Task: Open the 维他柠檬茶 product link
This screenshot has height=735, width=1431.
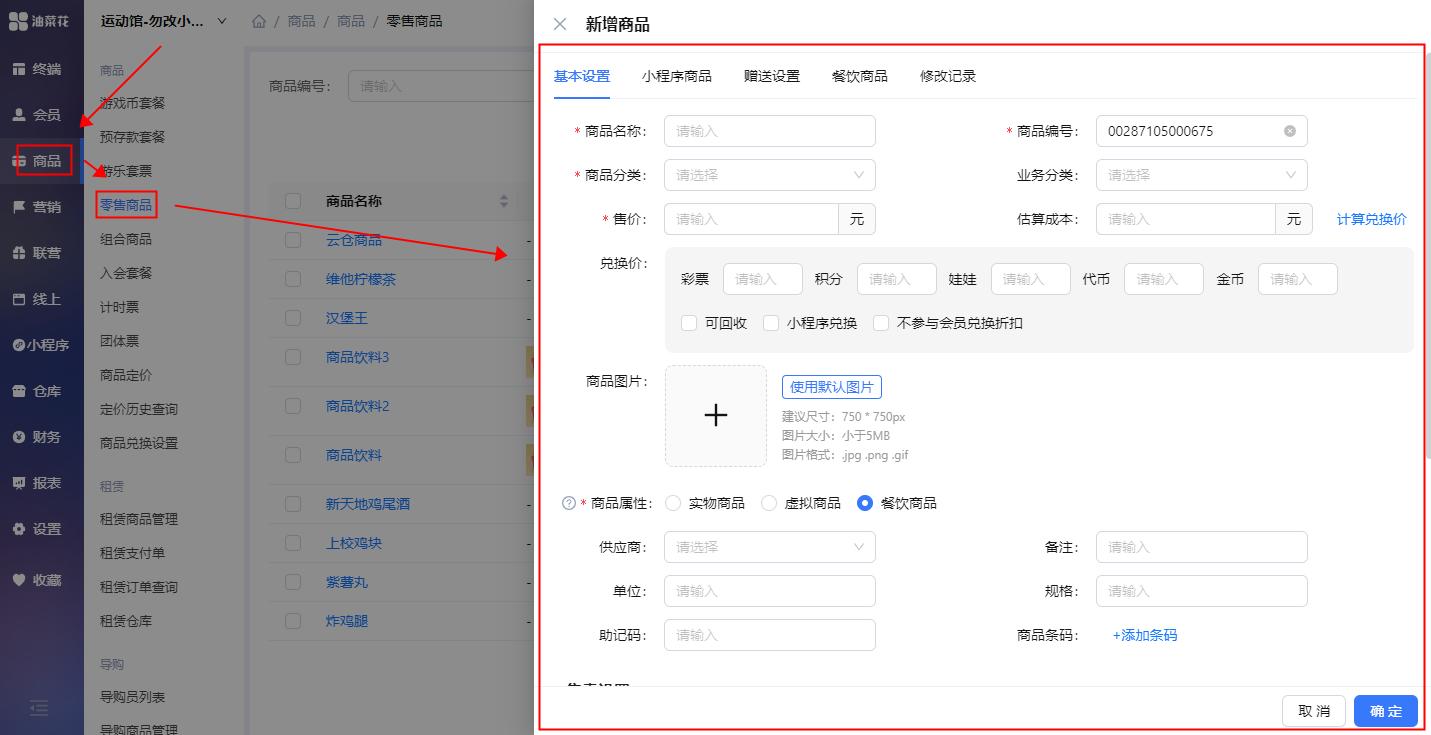Action: pyautogui.click(x=361, y=279)
